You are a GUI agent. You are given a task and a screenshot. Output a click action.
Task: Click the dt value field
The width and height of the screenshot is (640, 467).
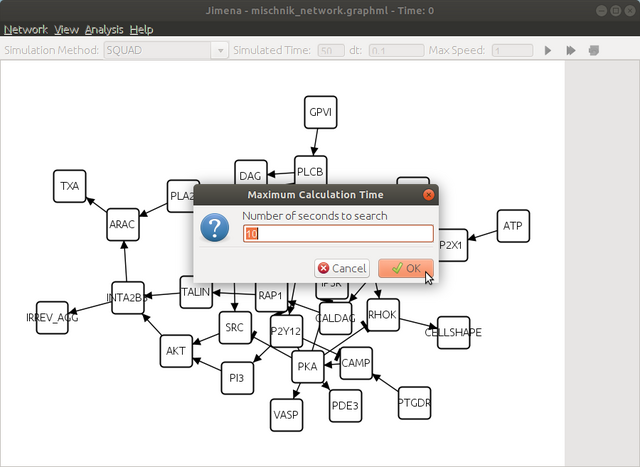(395, 50)
